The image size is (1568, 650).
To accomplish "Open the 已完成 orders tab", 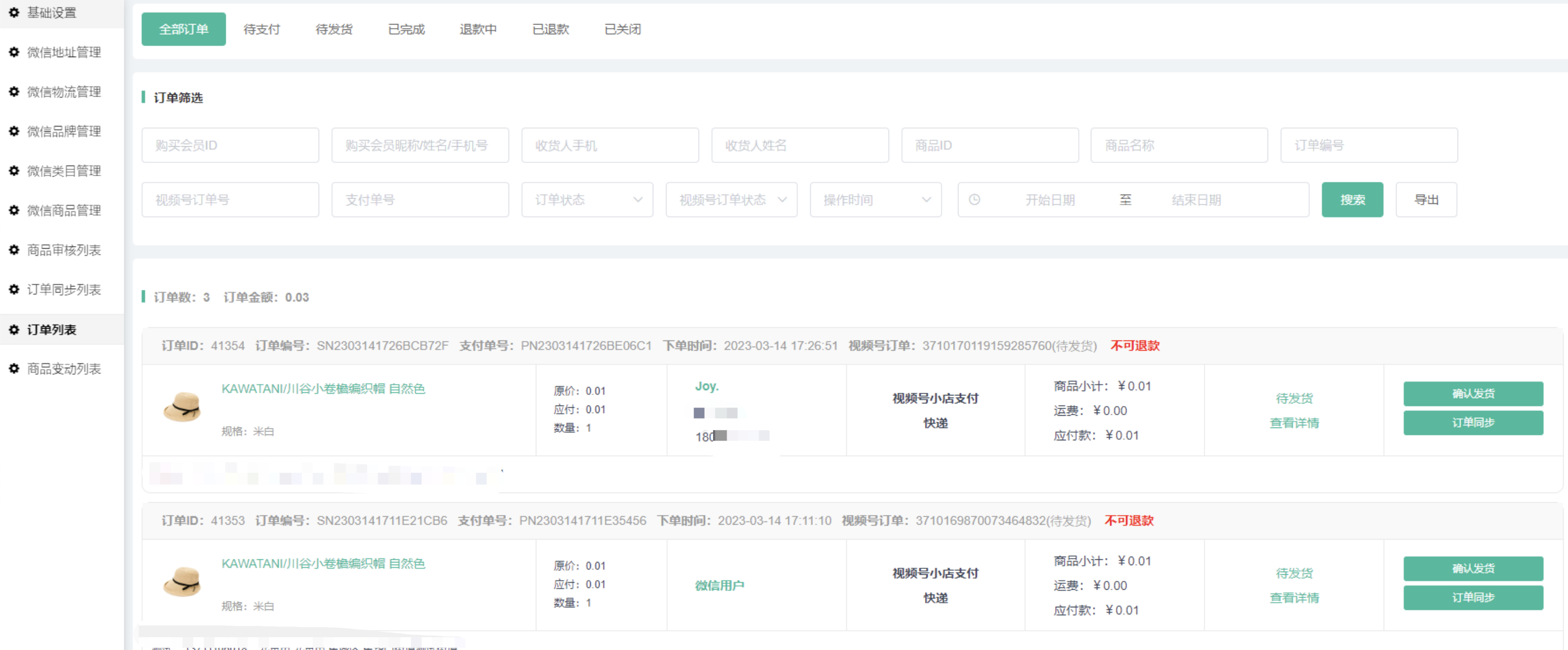I will 406,29.
